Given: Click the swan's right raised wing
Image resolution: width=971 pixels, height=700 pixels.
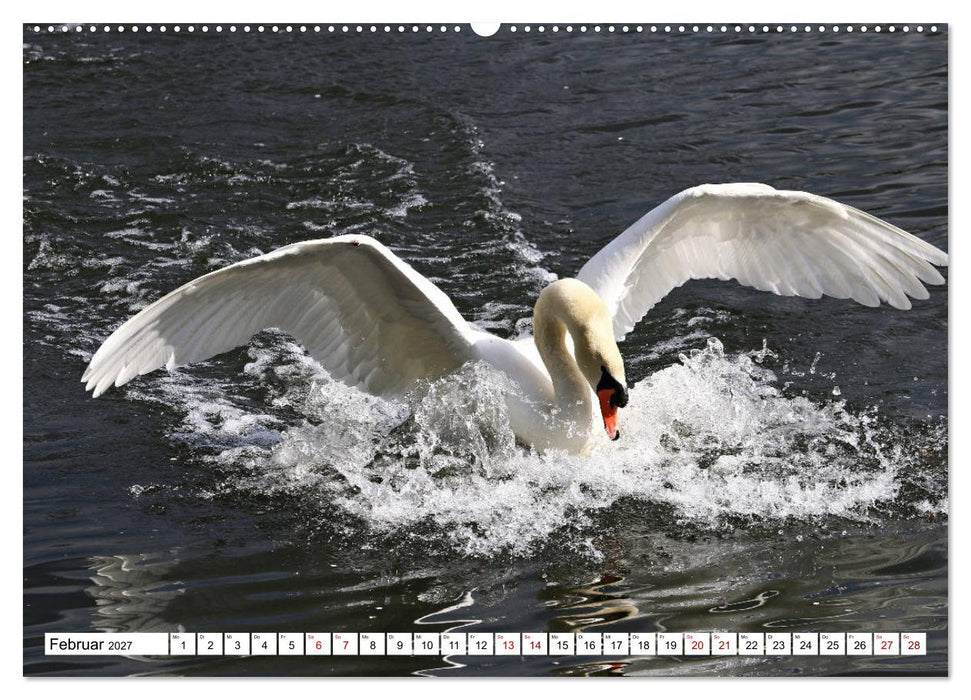Looking at the screenshot, I should (762, 248).
